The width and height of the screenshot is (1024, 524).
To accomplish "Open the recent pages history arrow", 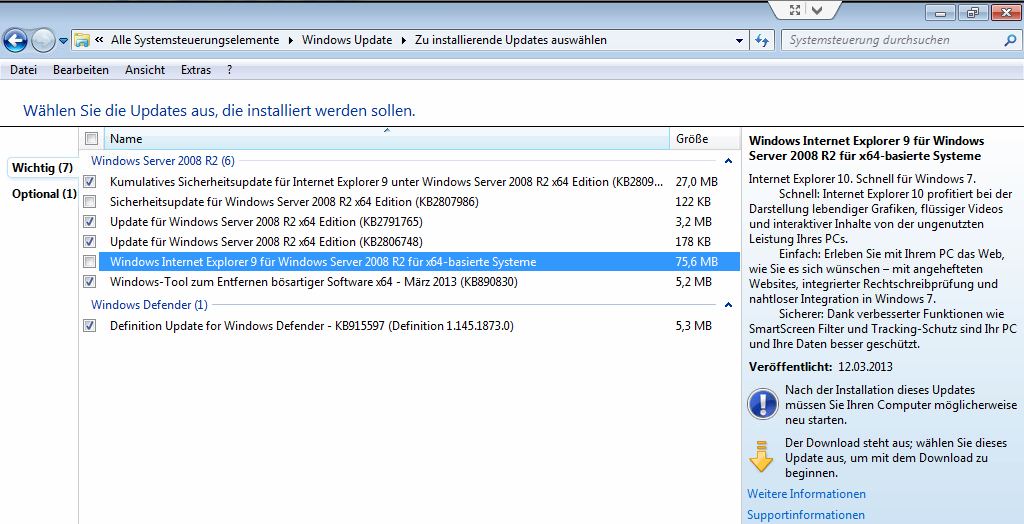I will click(64, 41).
